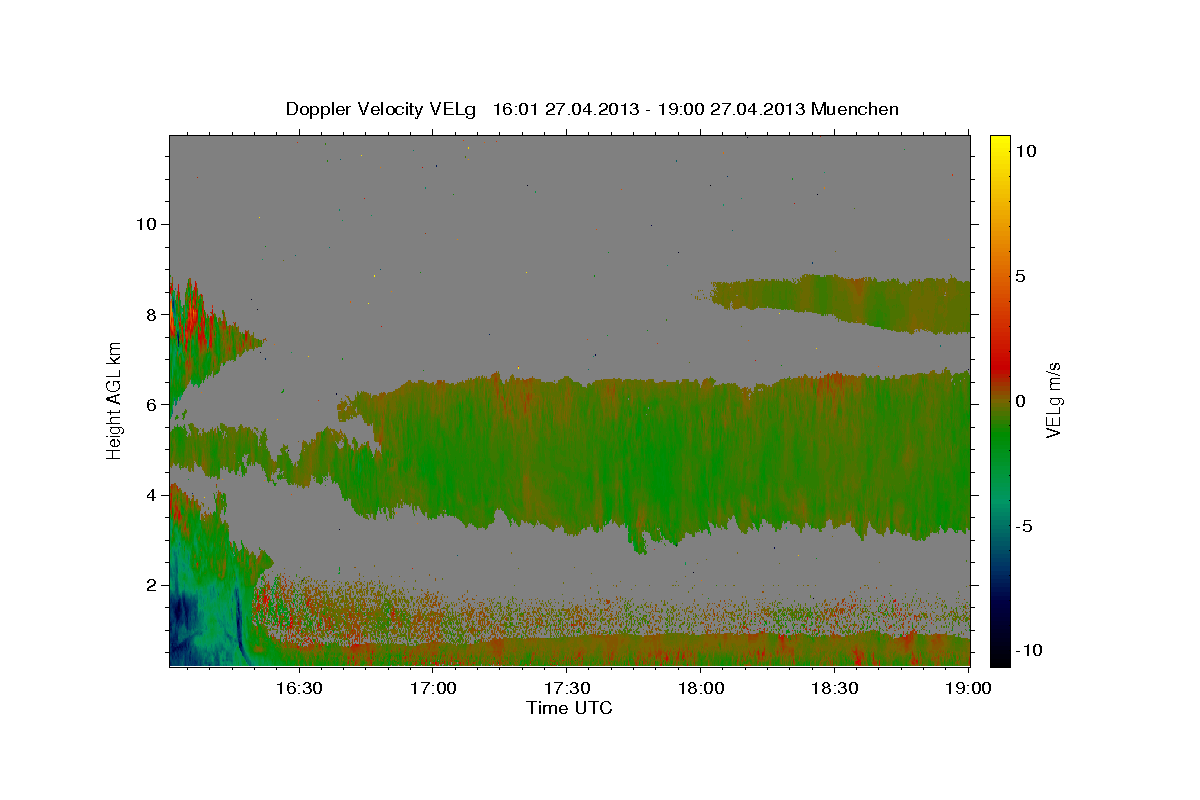Click the '19:00' time axis label
Screen dimensions: 1200x800
click(968, 688)
